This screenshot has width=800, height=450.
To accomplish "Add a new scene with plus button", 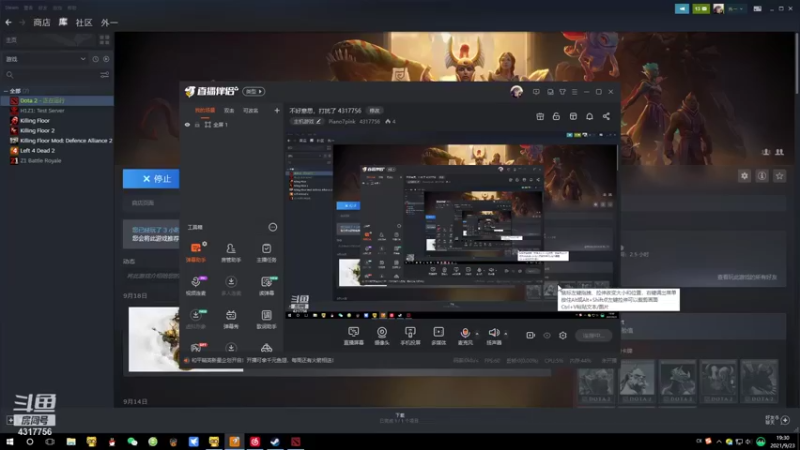I will click(277, 111).
